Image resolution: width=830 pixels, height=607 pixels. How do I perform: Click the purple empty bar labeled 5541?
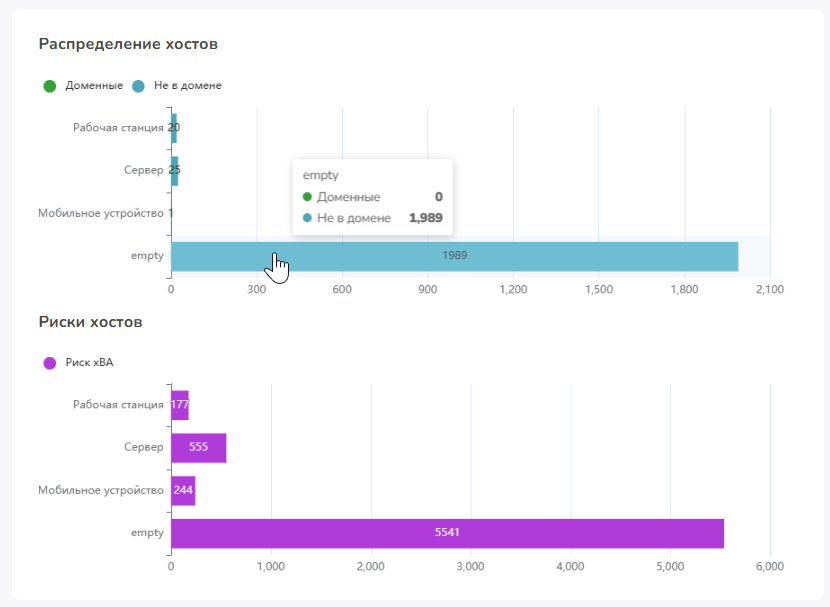447,533
